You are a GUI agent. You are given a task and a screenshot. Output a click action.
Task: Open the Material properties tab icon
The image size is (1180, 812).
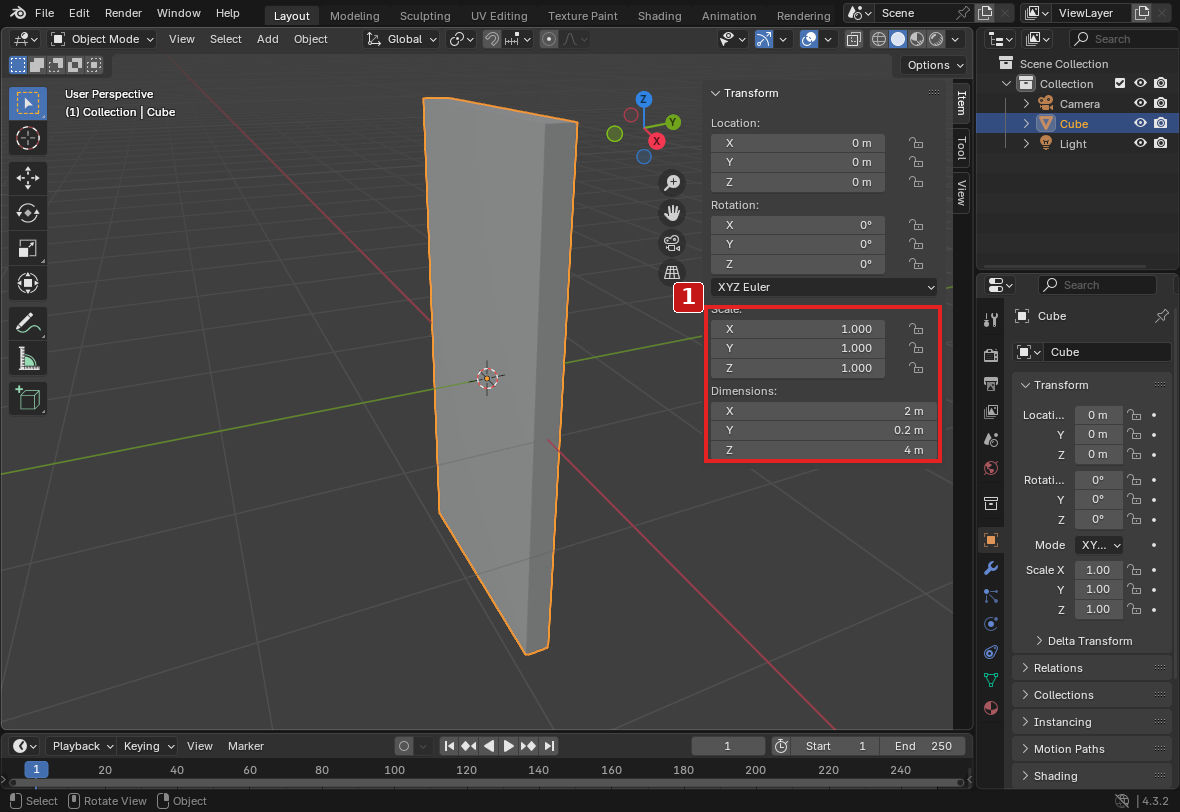991,707
